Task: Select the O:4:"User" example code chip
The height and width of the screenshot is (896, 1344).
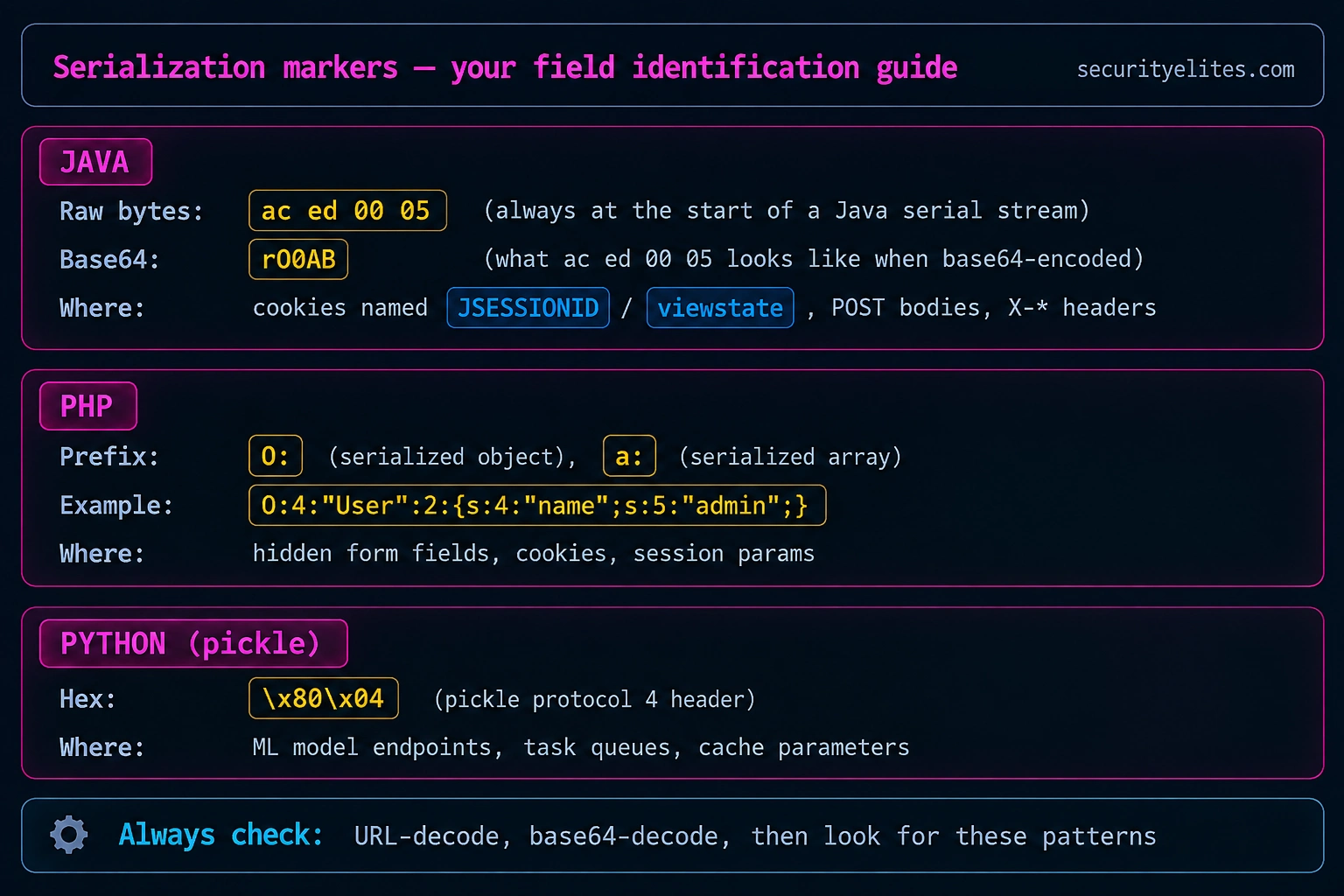Action: click(537, 505)
